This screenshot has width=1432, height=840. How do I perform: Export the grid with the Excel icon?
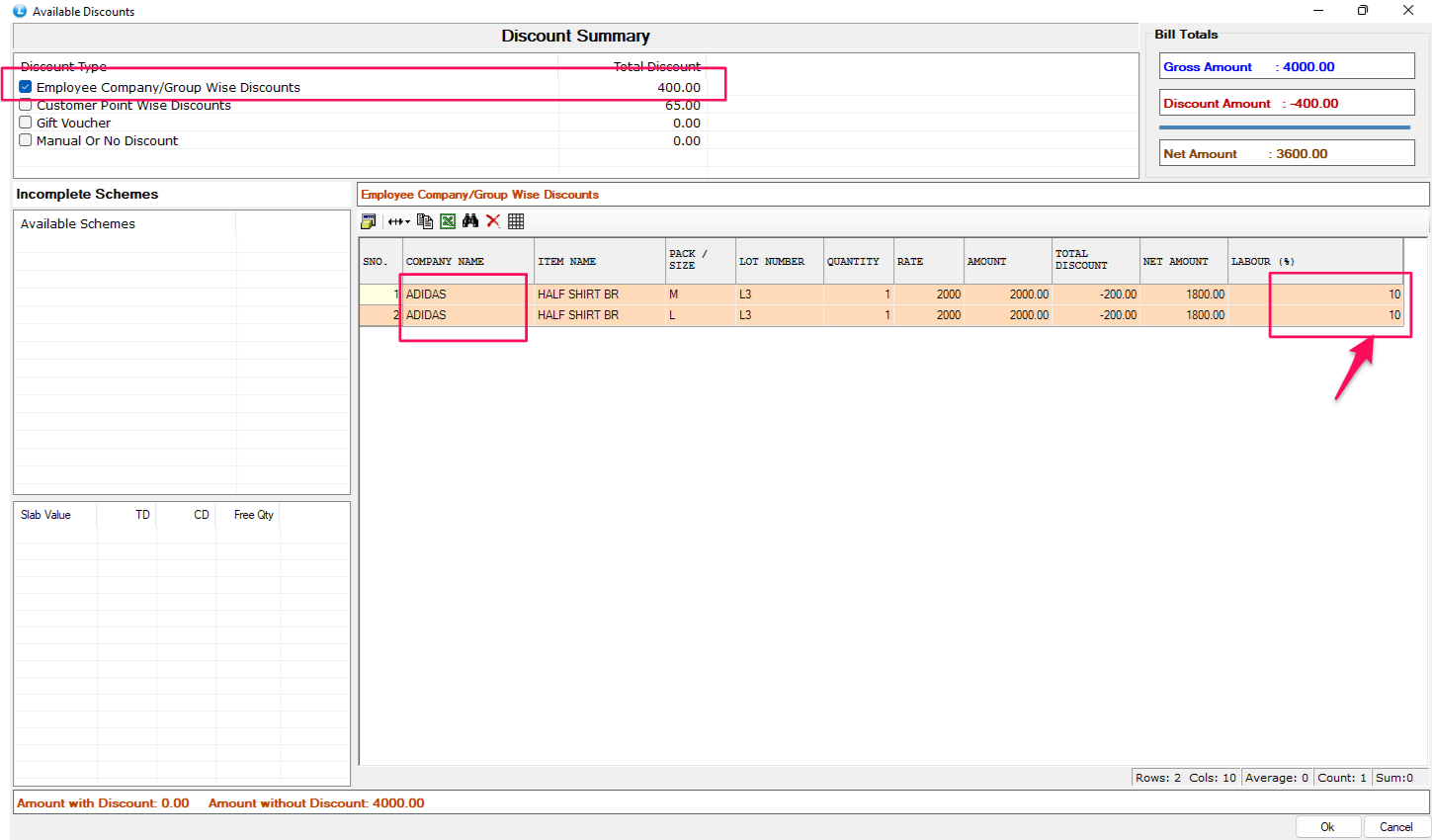click(x=448, y=221)
